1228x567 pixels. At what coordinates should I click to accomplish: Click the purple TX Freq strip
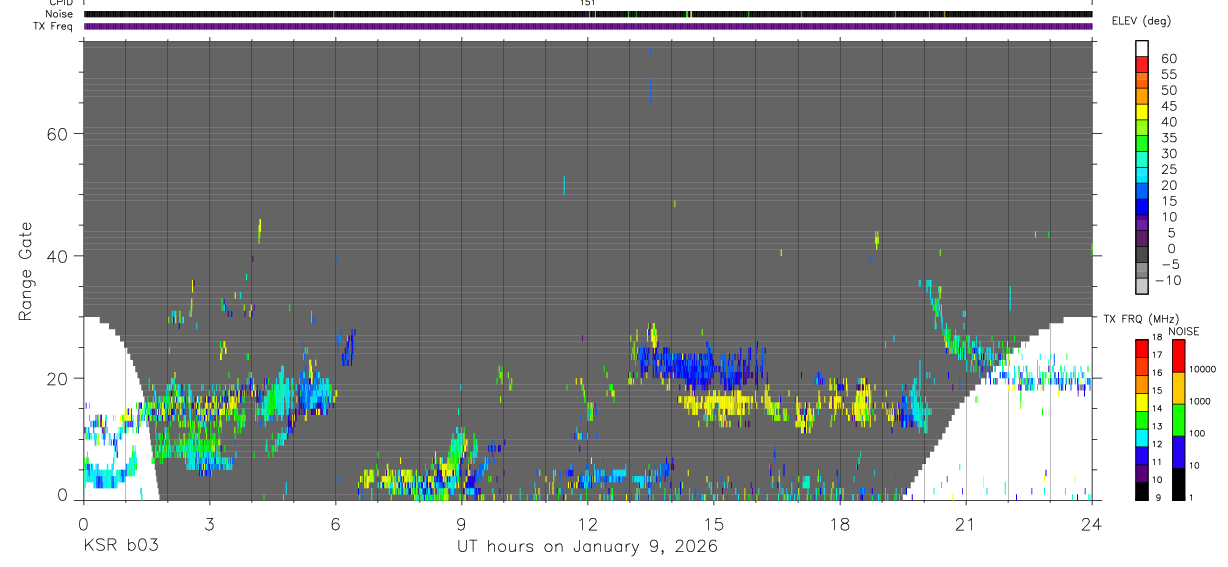click(x=588, y=26)
